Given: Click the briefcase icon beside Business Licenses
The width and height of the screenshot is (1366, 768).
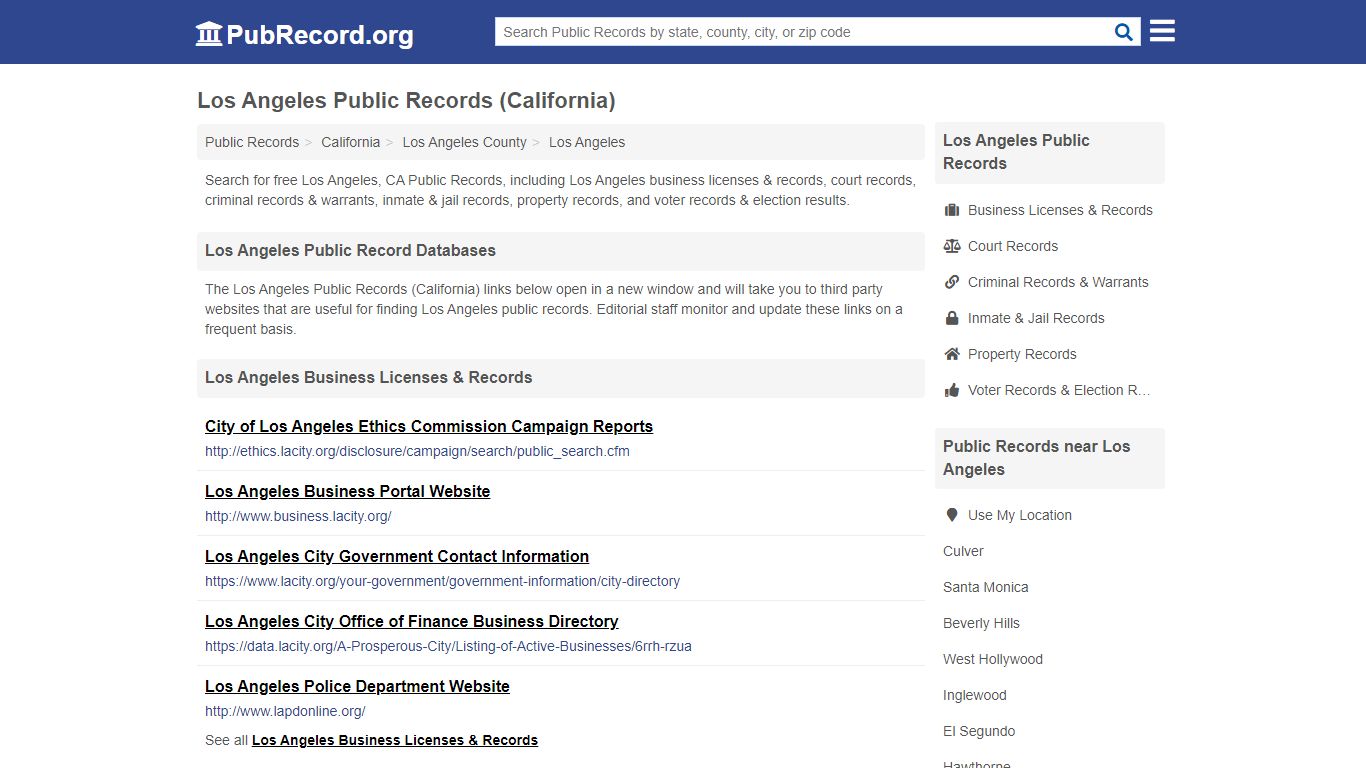Looking at the screenshot, I should tap(952, 210).
